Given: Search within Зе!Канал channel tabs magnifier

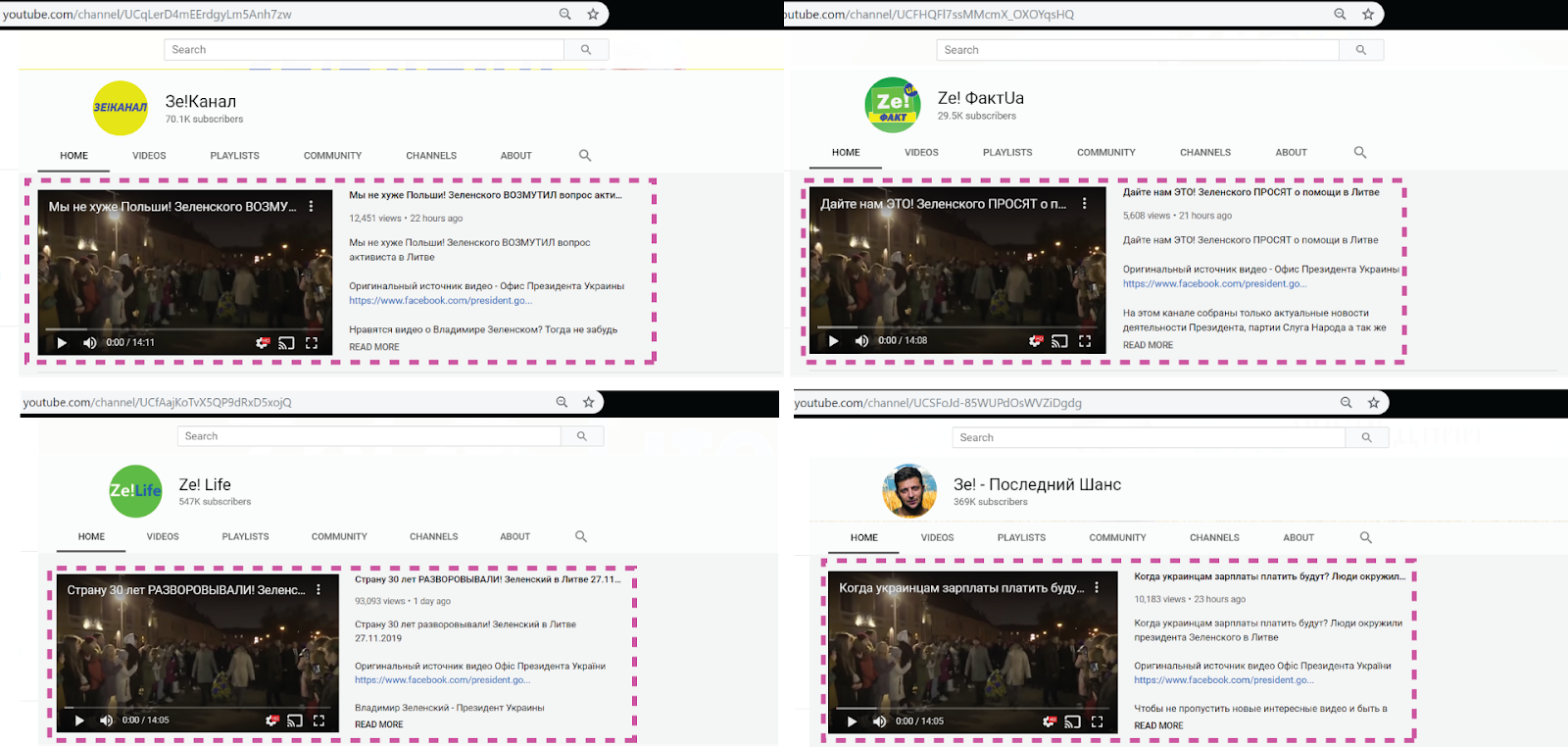Looking at the screenshot, I should click(585, 156).
